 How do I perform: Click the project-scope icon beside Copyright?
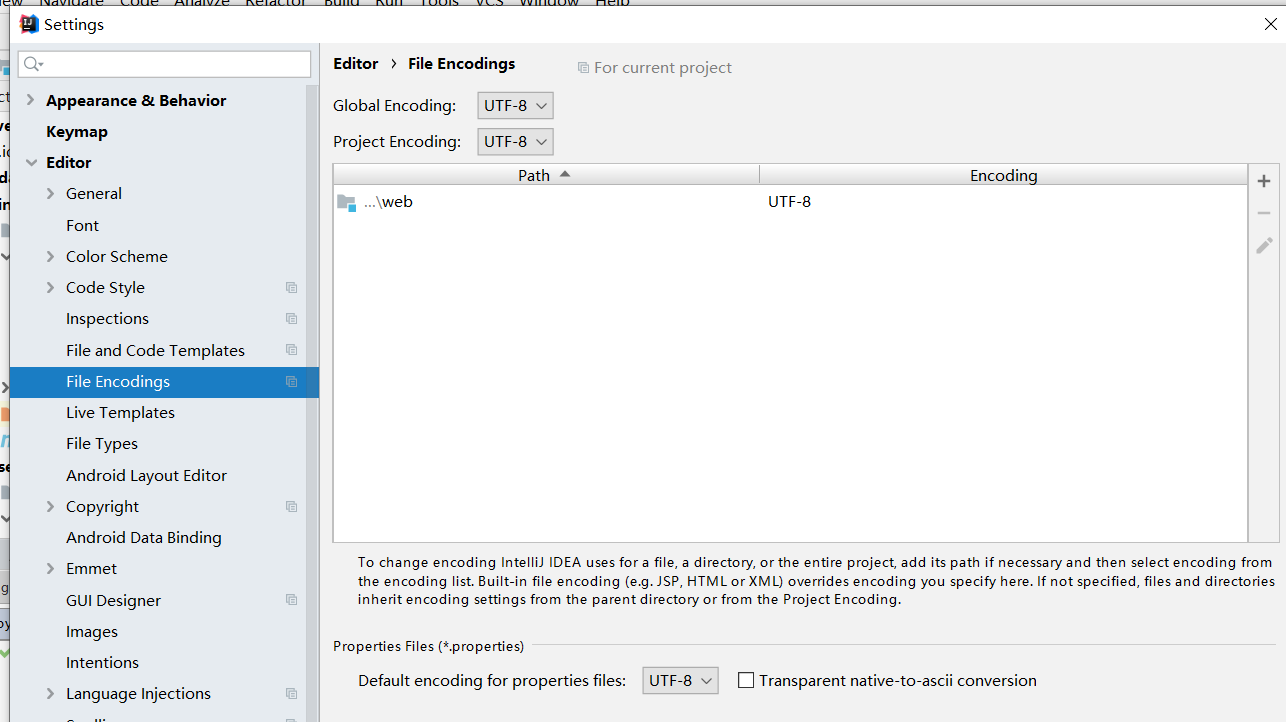click(x=291, y=507)
